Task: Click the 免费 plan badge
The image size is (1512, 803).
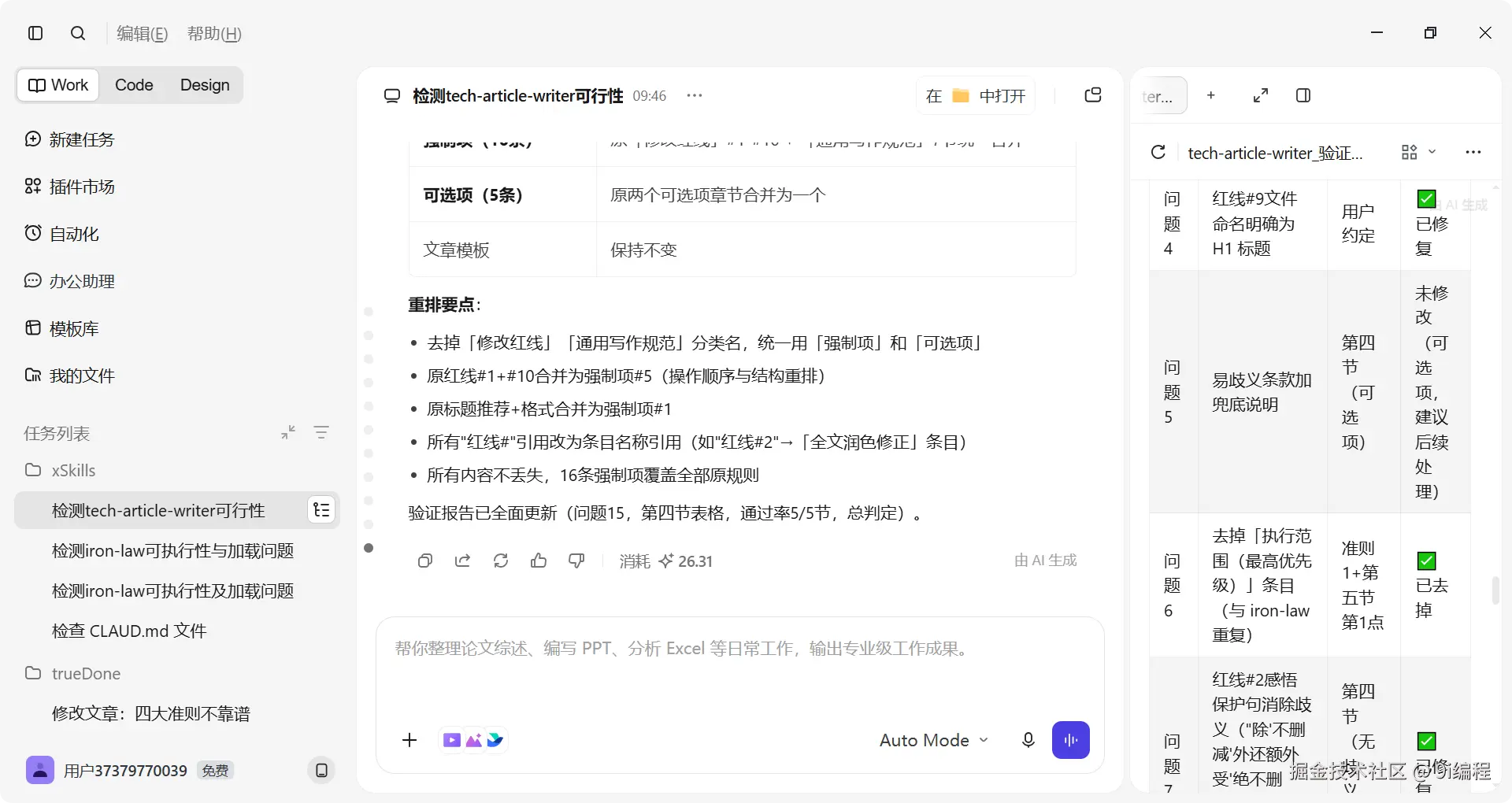Action: coord(215,771)
